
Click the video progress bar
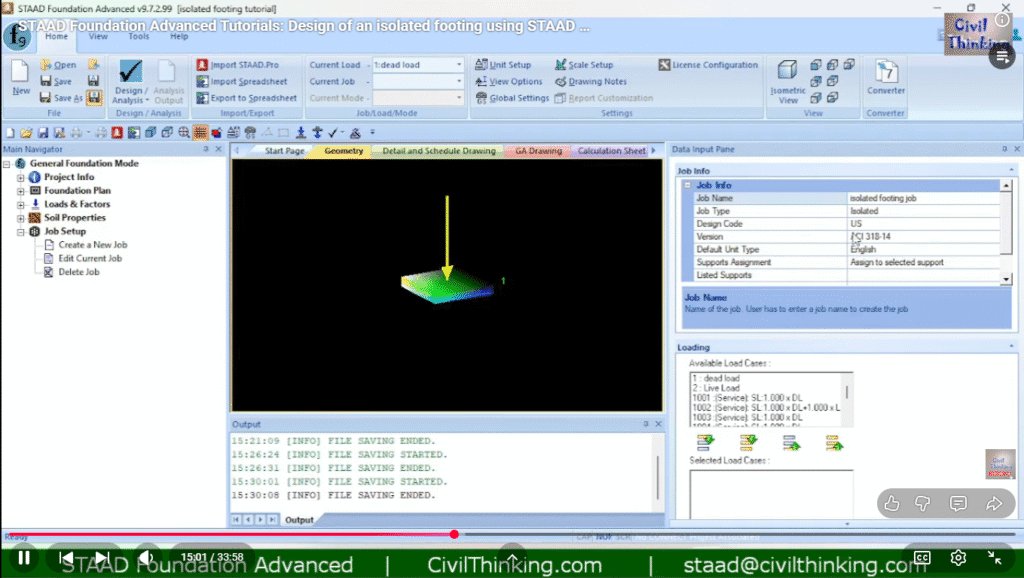[600, 535]
